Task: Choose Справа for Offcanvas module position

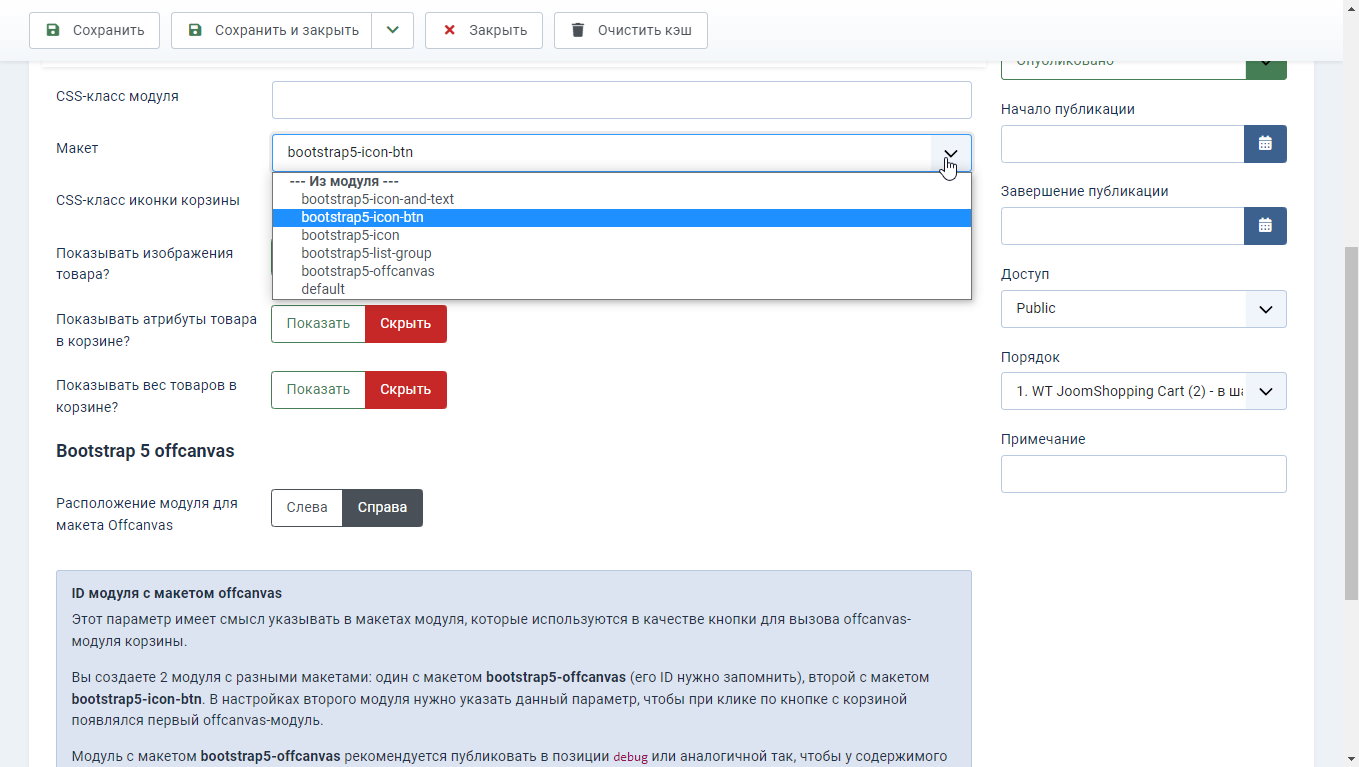Action: [382, 508]
